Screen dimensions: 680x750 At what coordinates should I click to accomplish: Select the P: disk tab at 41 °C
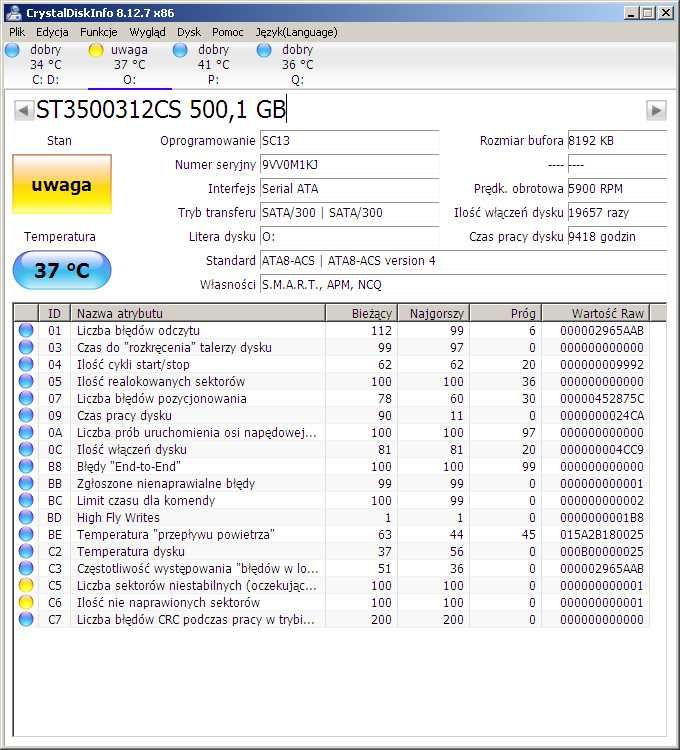[x=213, y=65]
